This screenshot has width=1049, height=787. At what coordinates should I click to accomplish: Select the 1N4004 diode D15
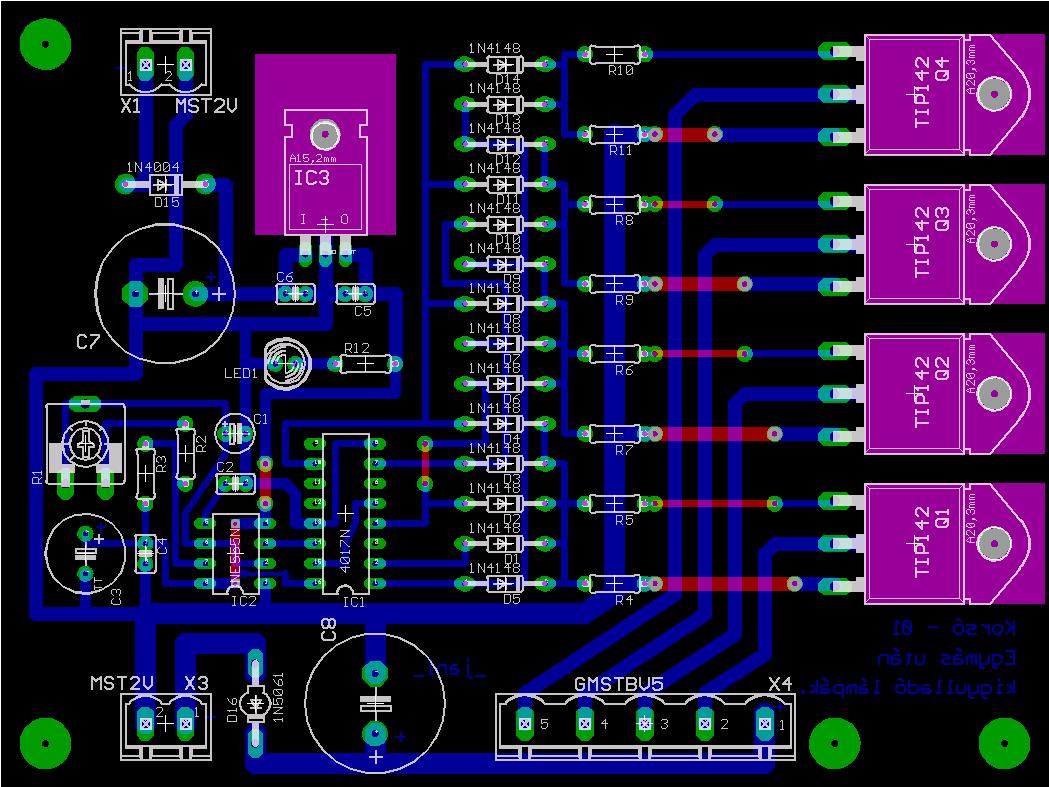tap(165, 183)
